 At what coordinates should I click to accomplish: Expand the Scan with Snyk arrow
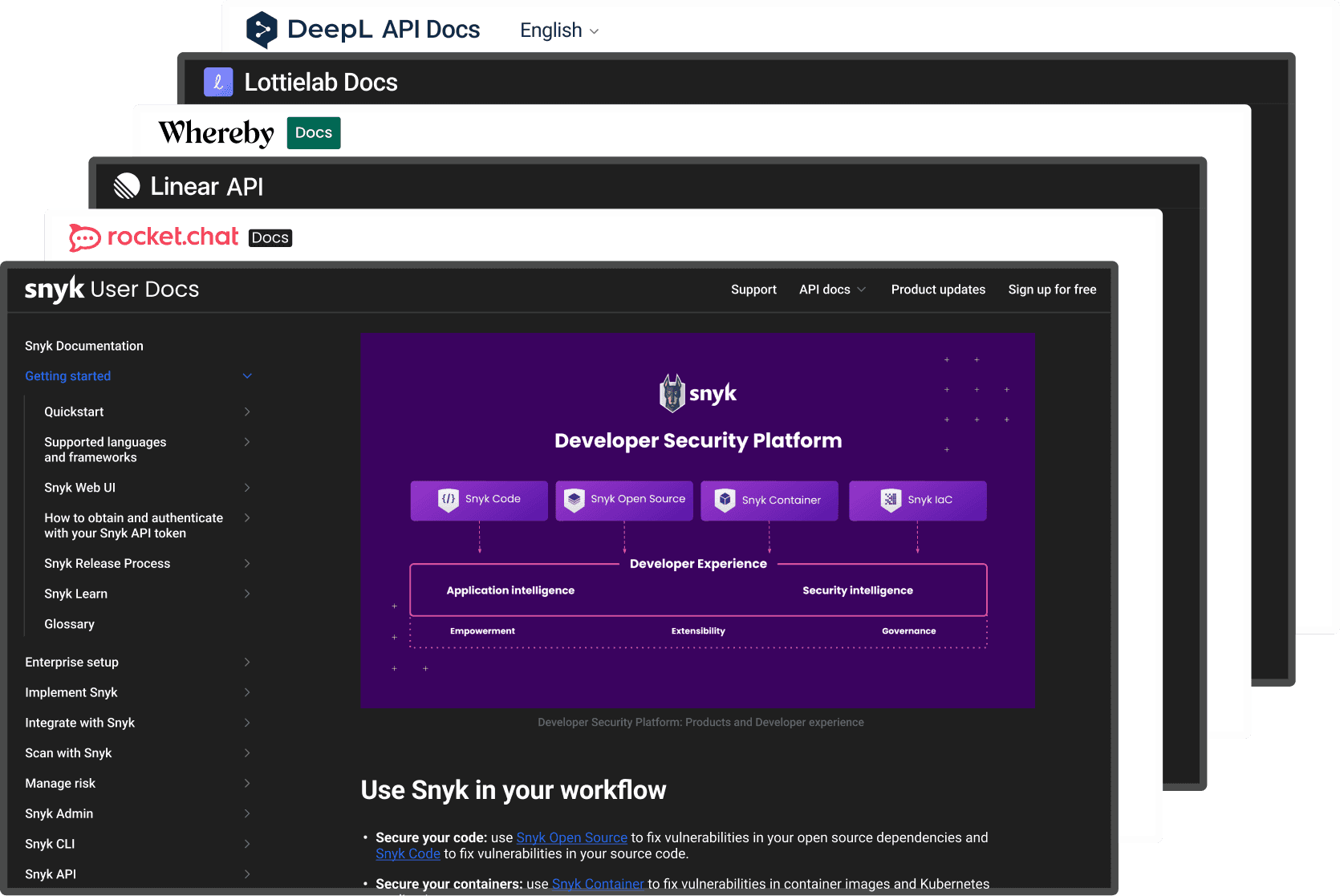pyautogui.click(x=247, y=752)
